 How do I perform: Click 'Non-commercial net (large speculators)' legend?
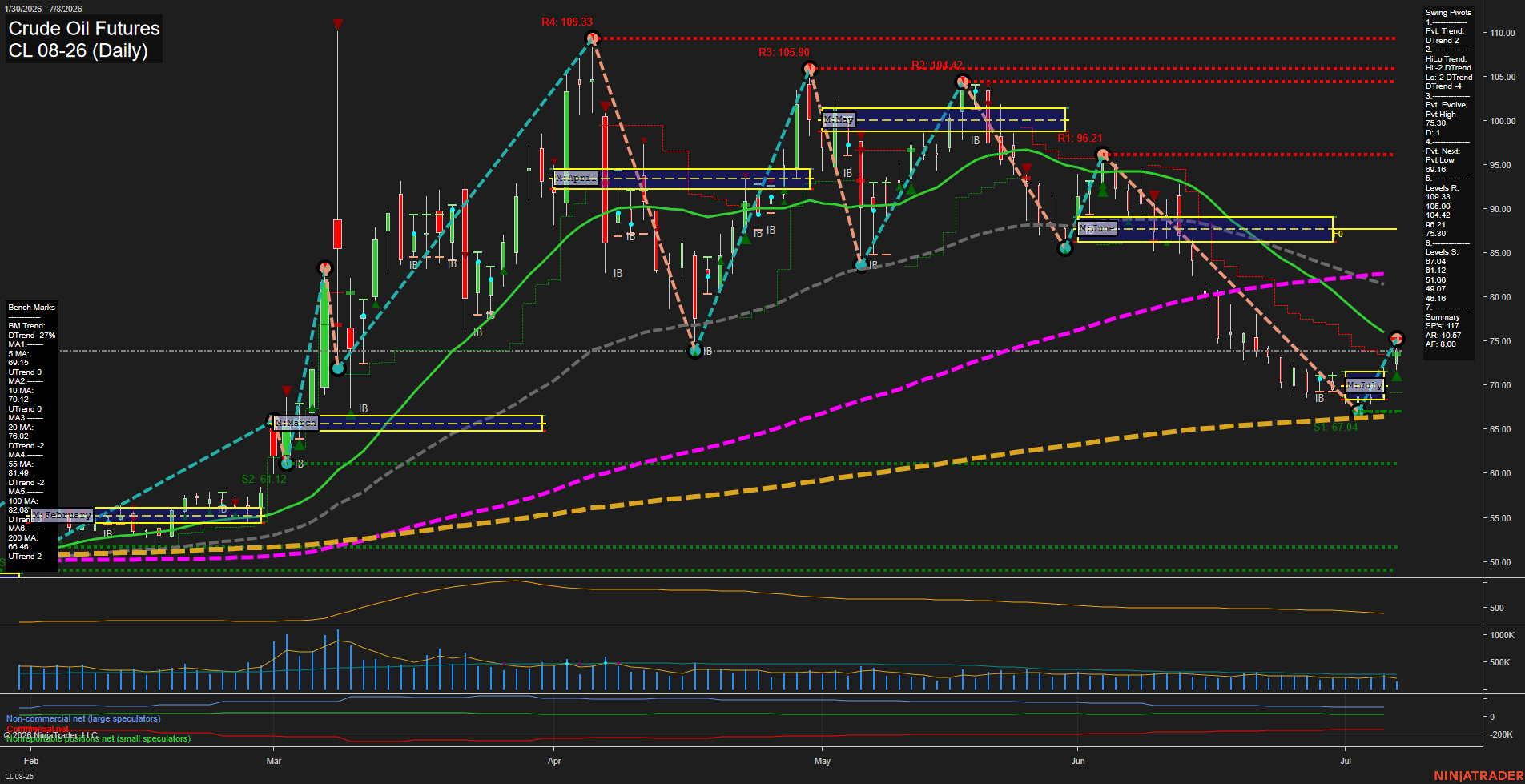(x=83, y=719)
